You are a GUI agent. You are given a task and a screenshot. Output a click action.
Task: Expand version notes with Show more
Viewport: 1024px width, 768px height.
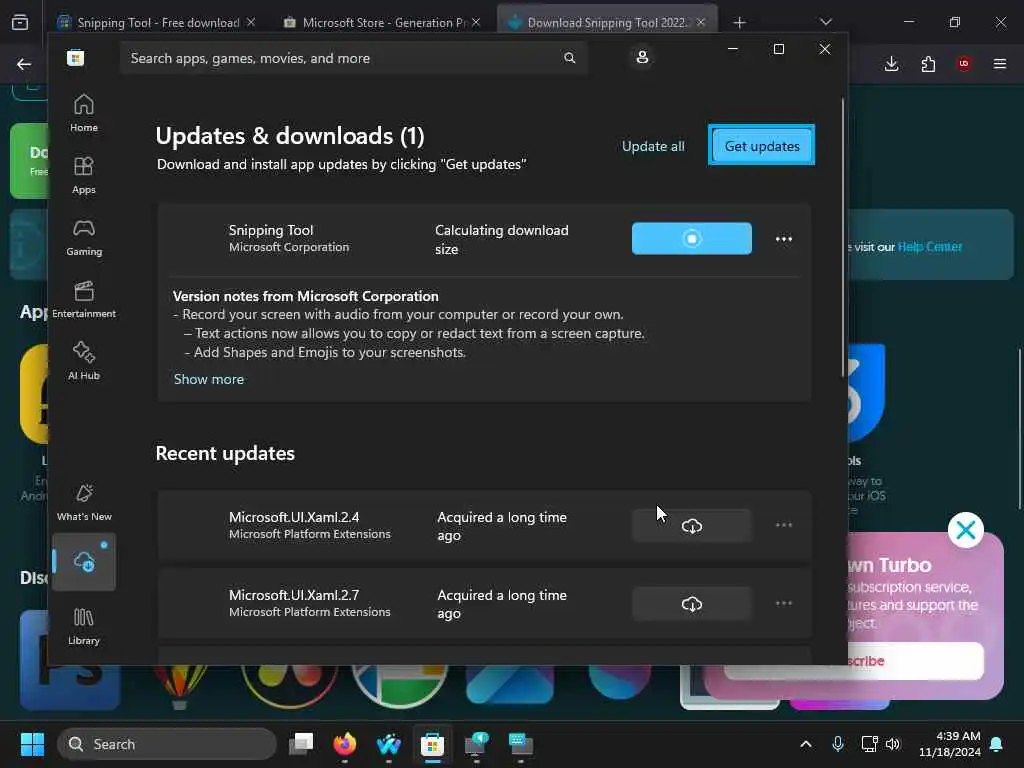coord(209,379)
